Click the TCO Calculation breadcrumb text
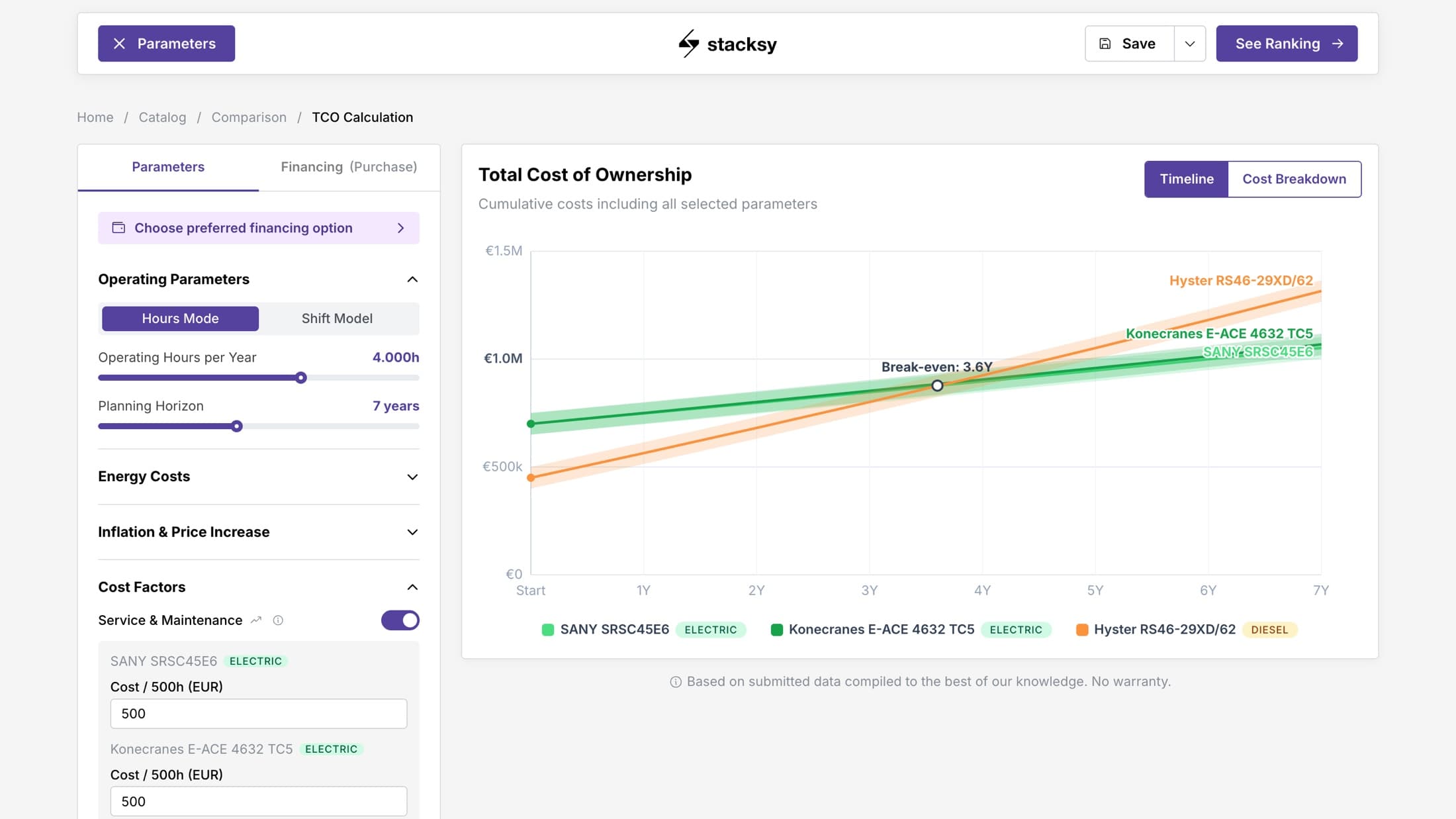This screenshot has height=819, width=1456. tap(363, 117)
